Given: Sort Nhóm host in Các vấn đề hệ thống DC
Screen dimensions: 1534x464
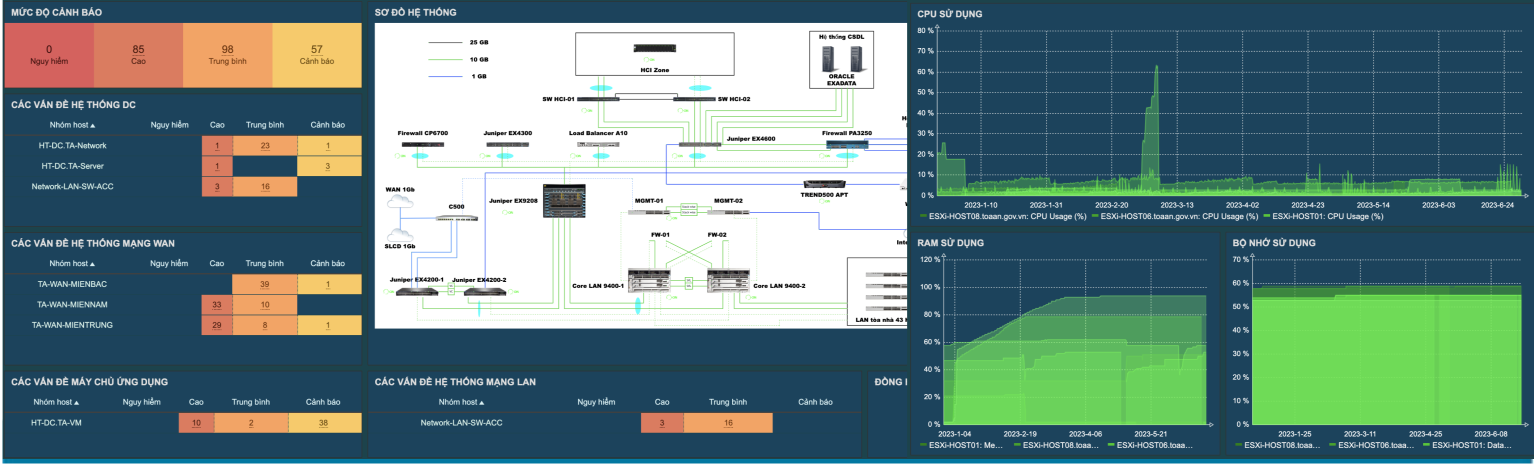Looking at the screenshot, I should pyautogui.click(x=72, y=125).
